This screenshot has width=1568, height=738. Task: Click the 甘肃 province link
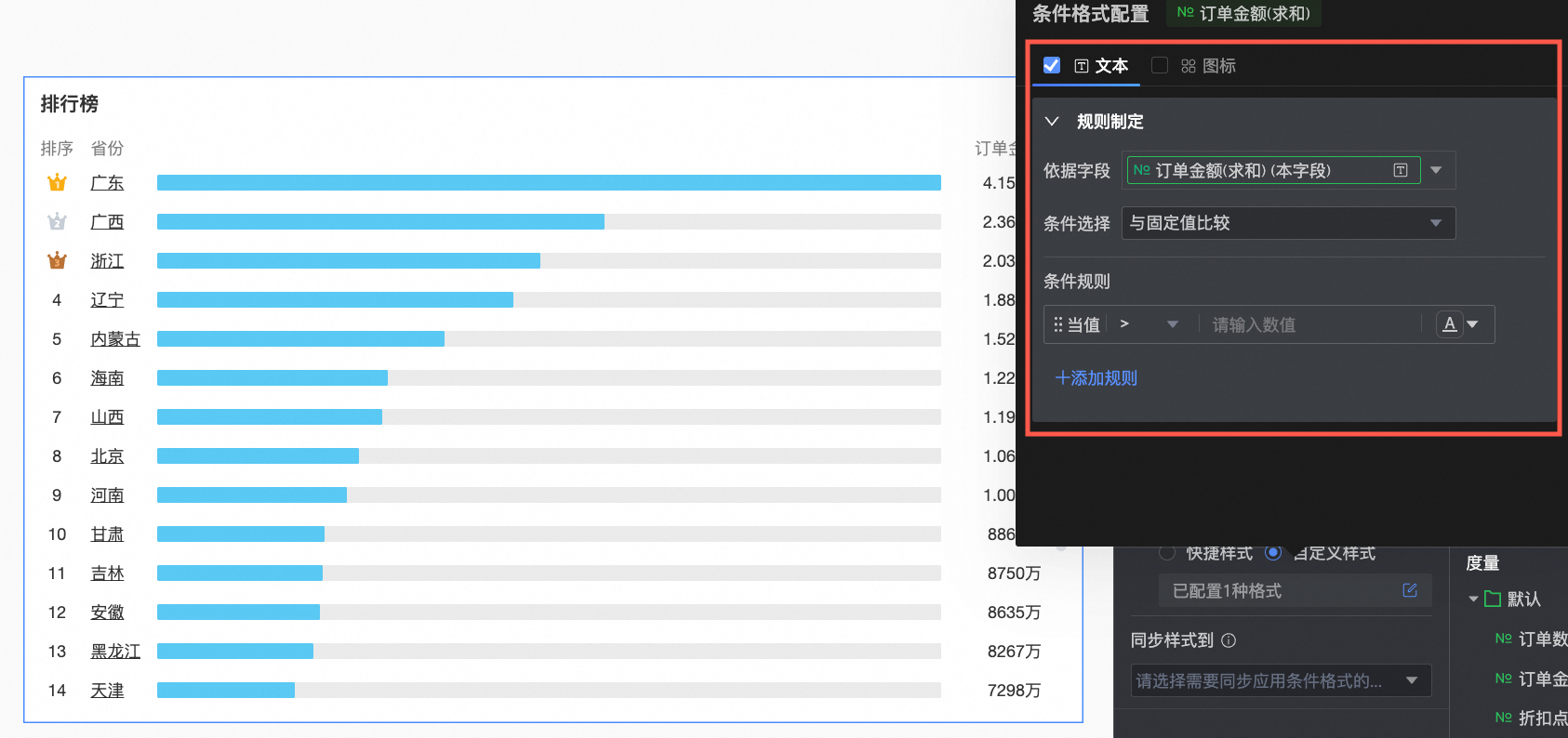click(x=107, y=534)
